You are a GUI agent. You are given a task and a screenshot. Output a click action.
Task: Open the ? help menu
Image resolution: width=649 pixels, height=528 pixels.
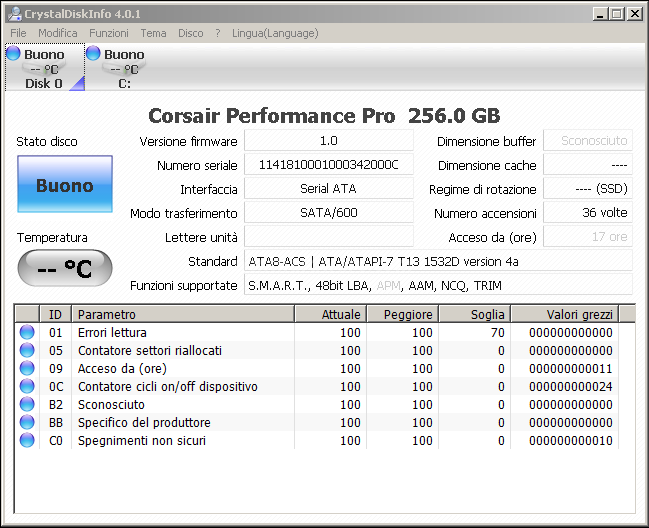tap(218, 33)
